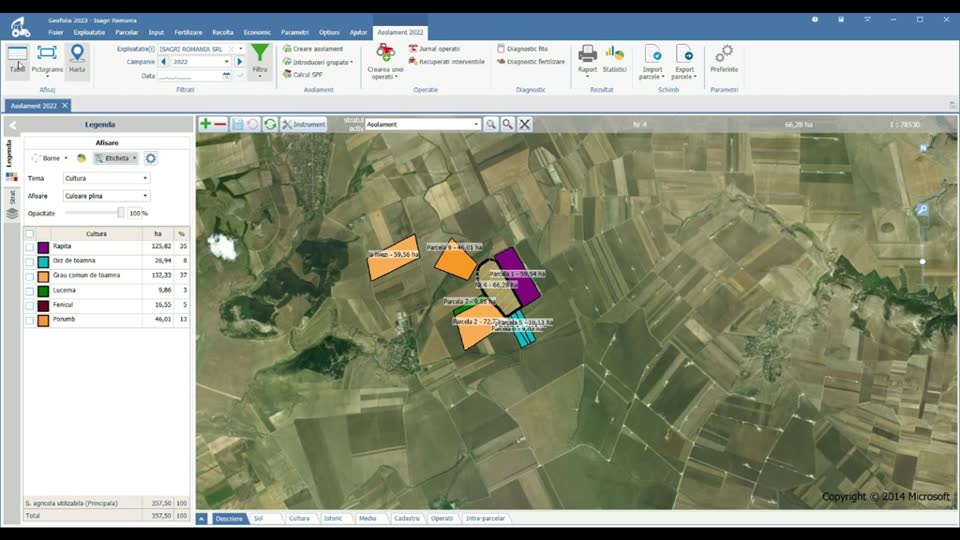Switch to the Intra-parcelar tab

pyautogui.click(x=486, y=519)
